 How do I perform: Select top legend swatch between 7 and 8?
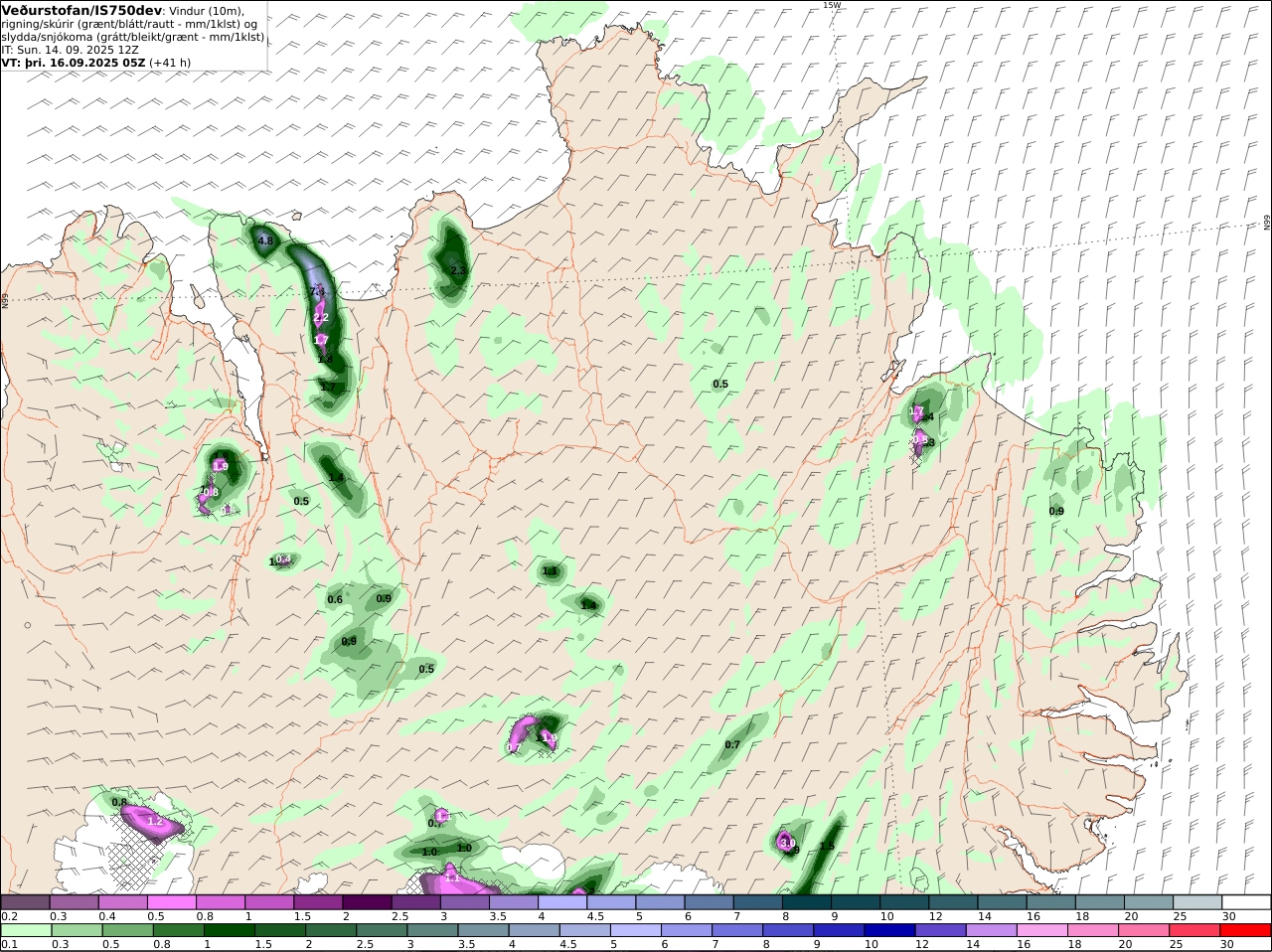[x=758, y=902]
